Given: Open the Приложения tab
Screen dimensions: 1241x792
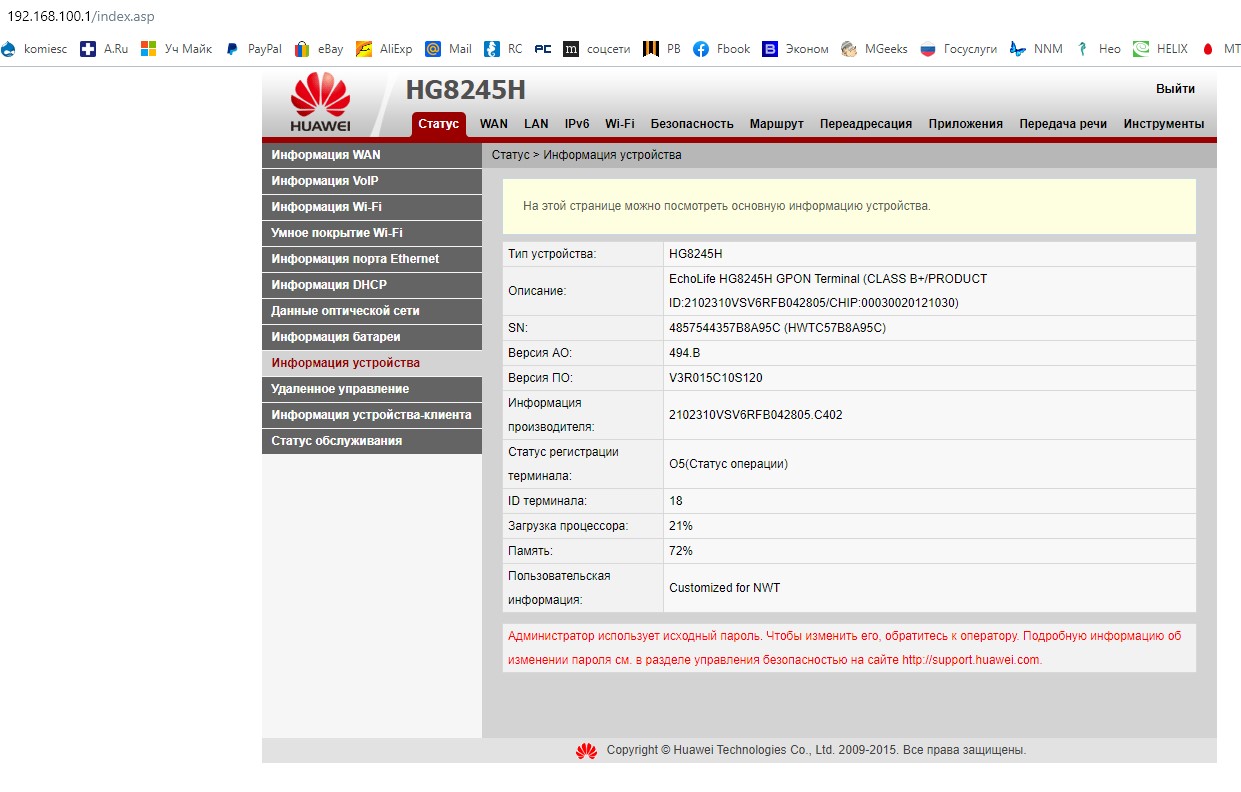Looking at the screenshot, I should point(965,124).
